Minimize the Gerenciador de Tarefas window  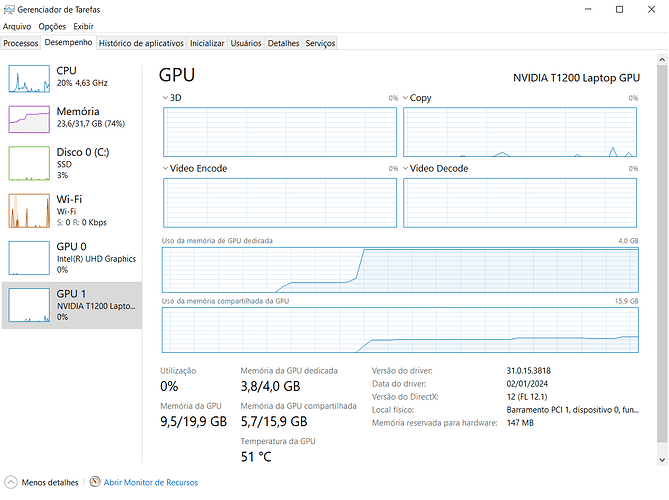(588, 9)
